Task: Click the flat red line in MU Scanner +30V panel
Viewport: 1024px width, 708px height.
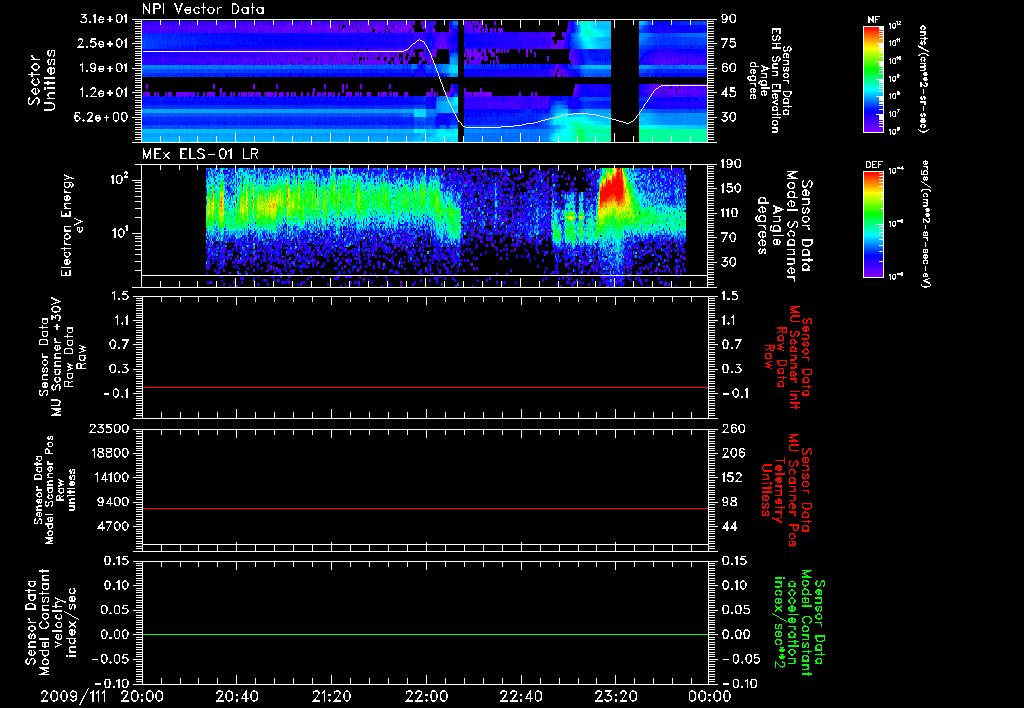Action: click(x=424, y=387)
